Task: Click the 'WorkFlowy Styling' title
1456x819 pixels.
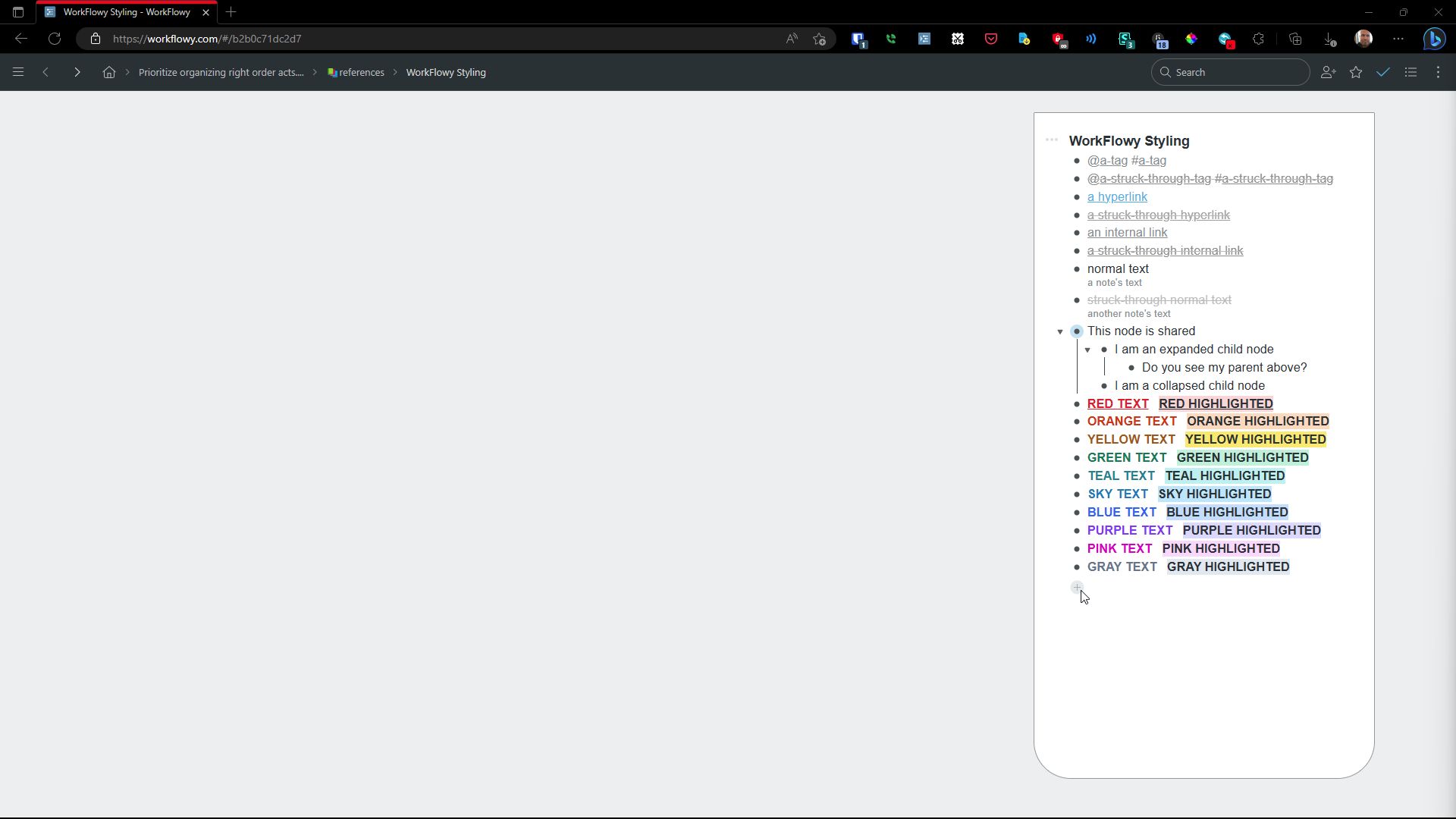Action: coord(1128,141)
